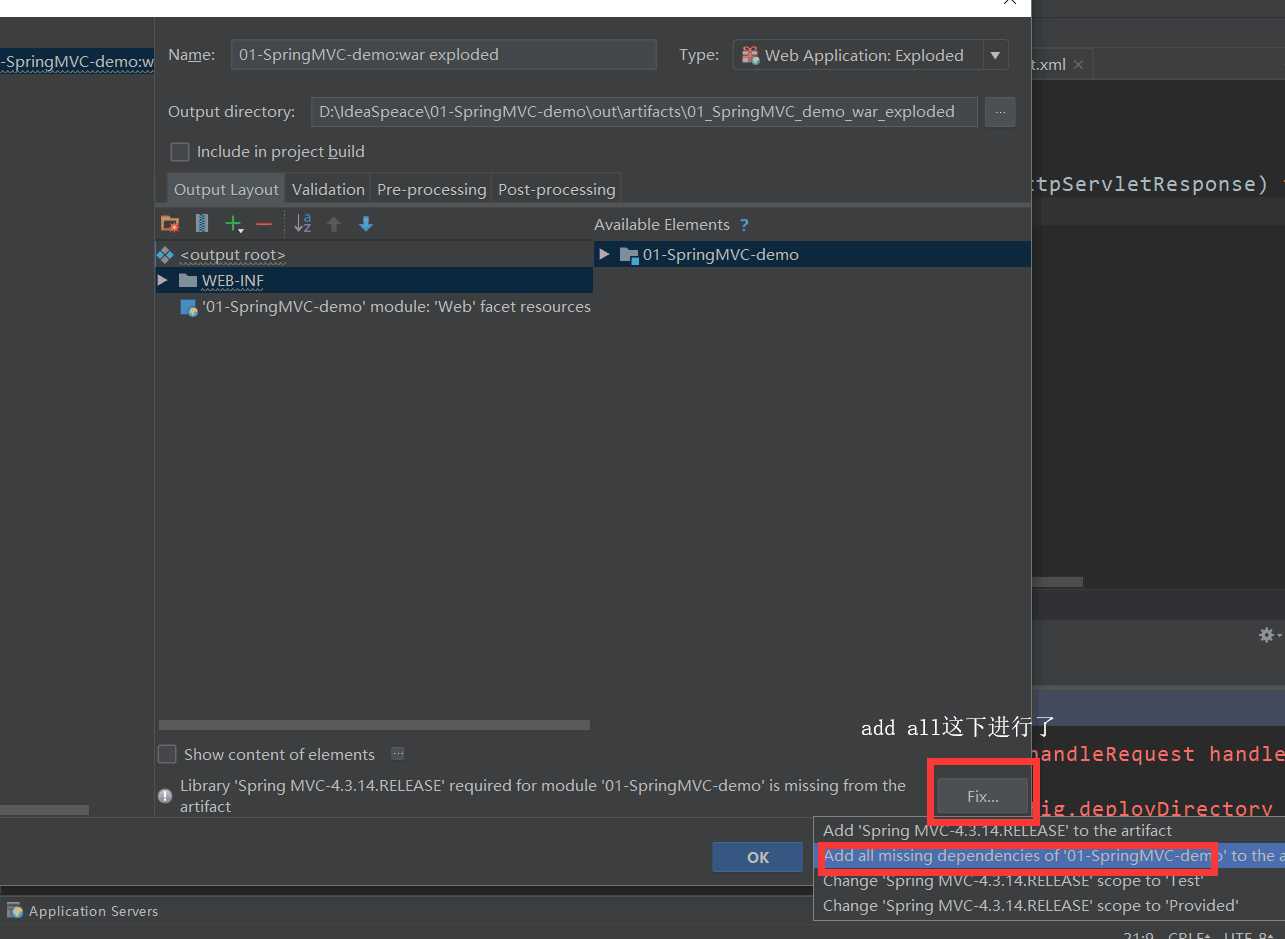Toggle Include in project build checkbox

click(x=180, y=152)
